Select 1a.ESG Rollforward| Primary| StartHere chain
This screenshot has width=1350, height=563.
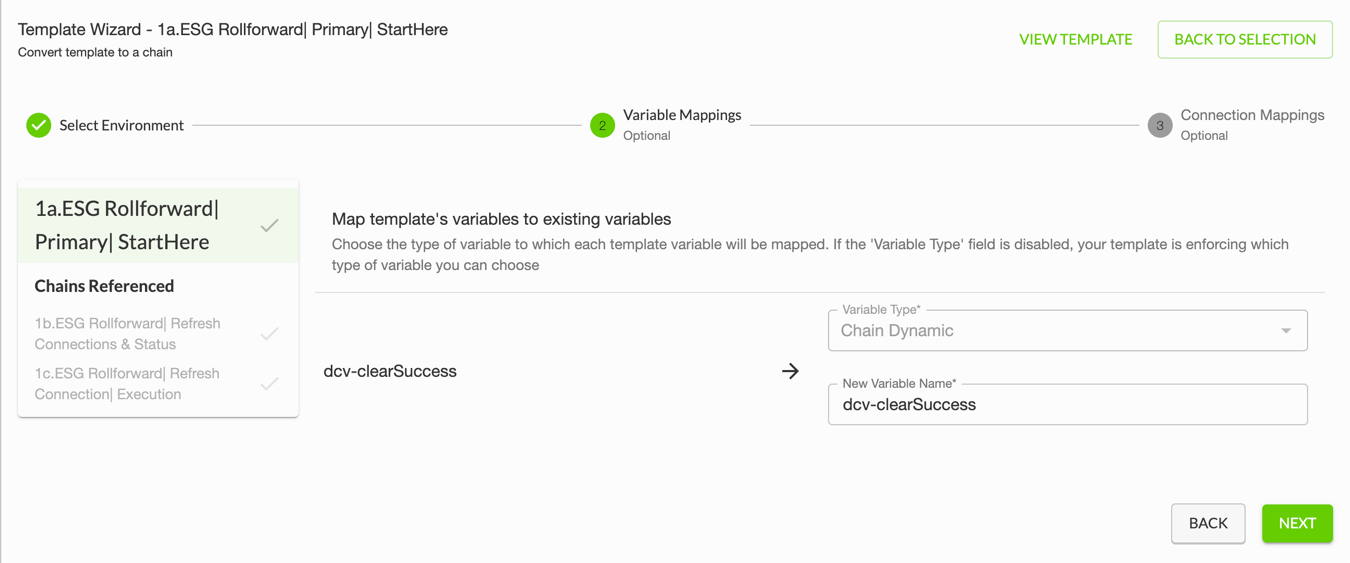130,225
